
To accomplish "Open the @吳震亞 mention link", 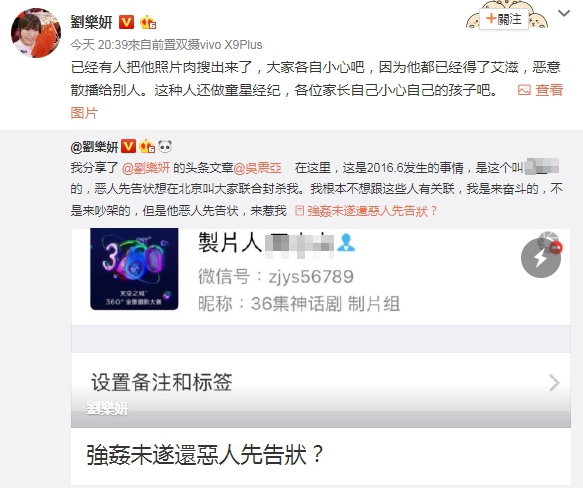I will pos(257,168).
